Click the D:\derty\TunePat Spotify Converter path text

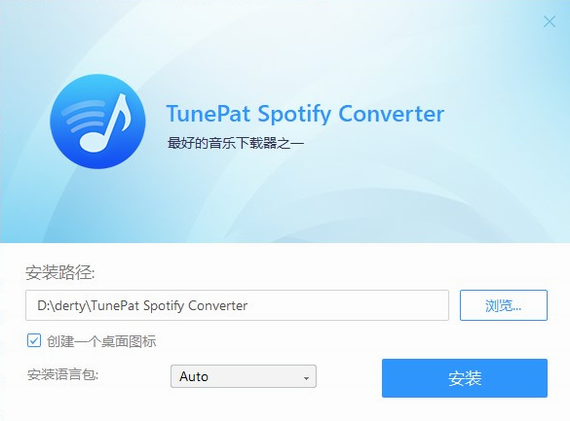pos(142,305)
